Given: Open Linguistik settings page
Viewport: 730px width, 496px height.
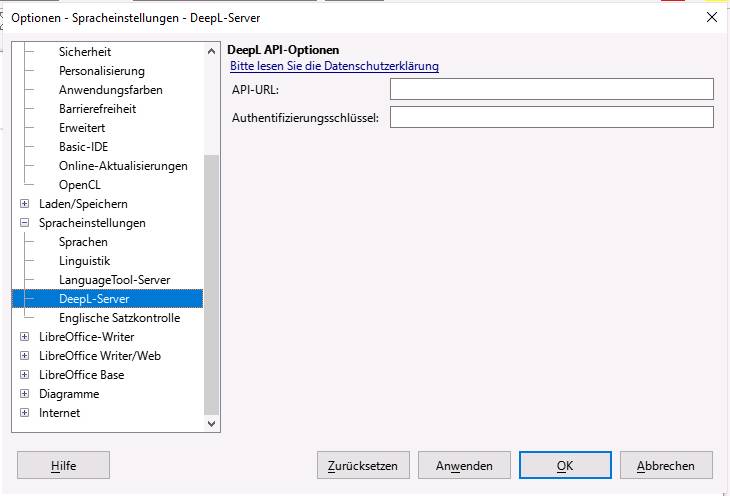Looking at the screenshot, I should pos(84,261).
